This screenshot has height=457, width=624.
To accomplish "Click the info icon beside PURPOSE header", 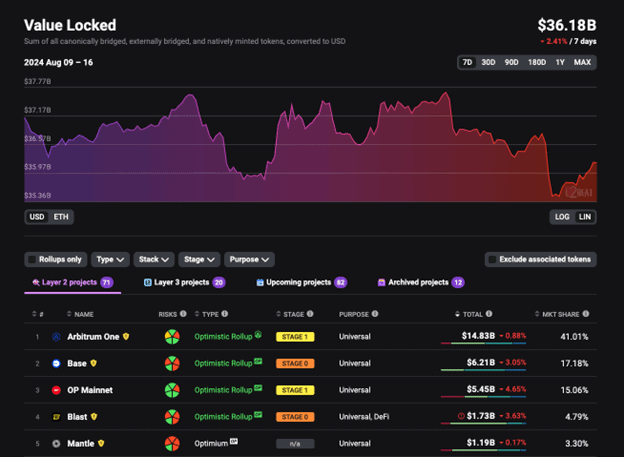I will [x=375, y=314].
